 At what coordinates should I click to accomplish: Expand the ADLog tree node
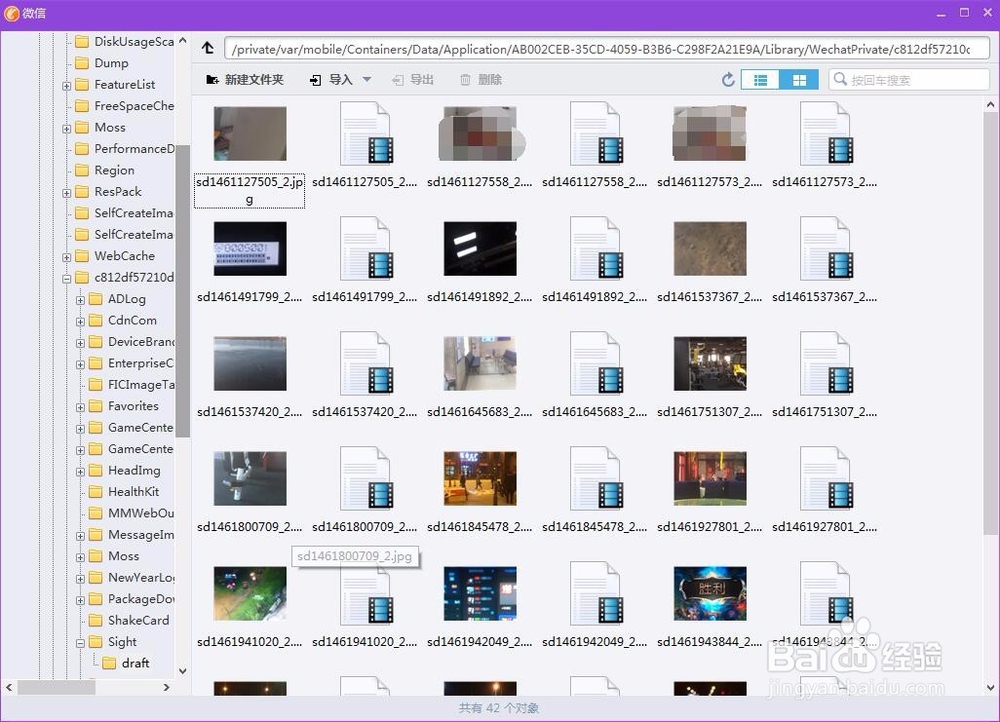(x=80, y=300)
